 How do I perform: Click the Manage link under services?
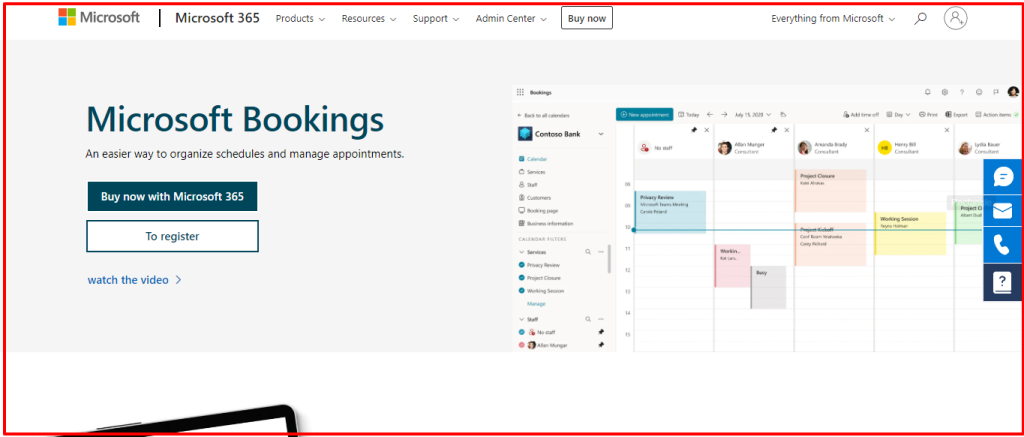coord(536,304)
